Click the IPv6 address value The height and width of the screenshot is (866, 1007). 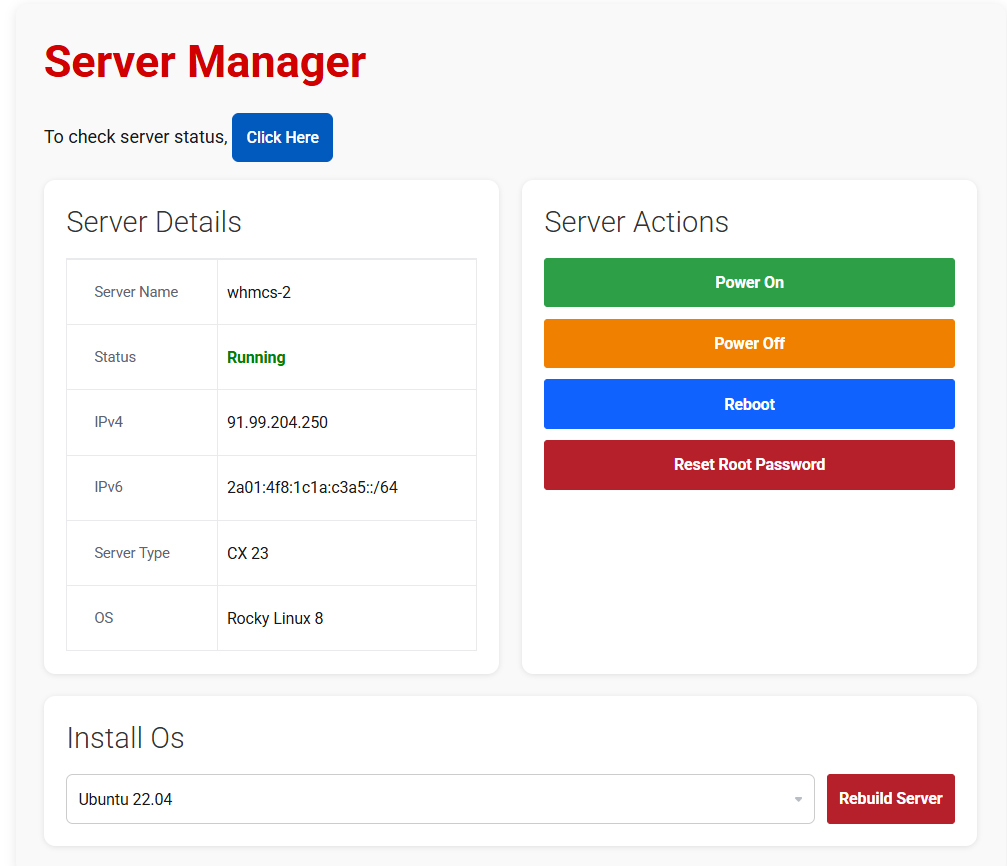coord(312,487)
